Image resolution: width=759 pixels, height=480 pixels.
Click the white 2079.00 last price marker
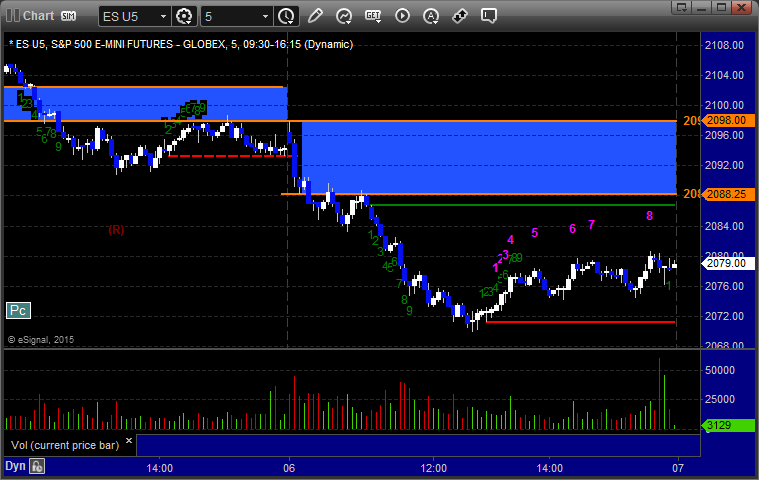pyautogui.click(x=728, y=263)
